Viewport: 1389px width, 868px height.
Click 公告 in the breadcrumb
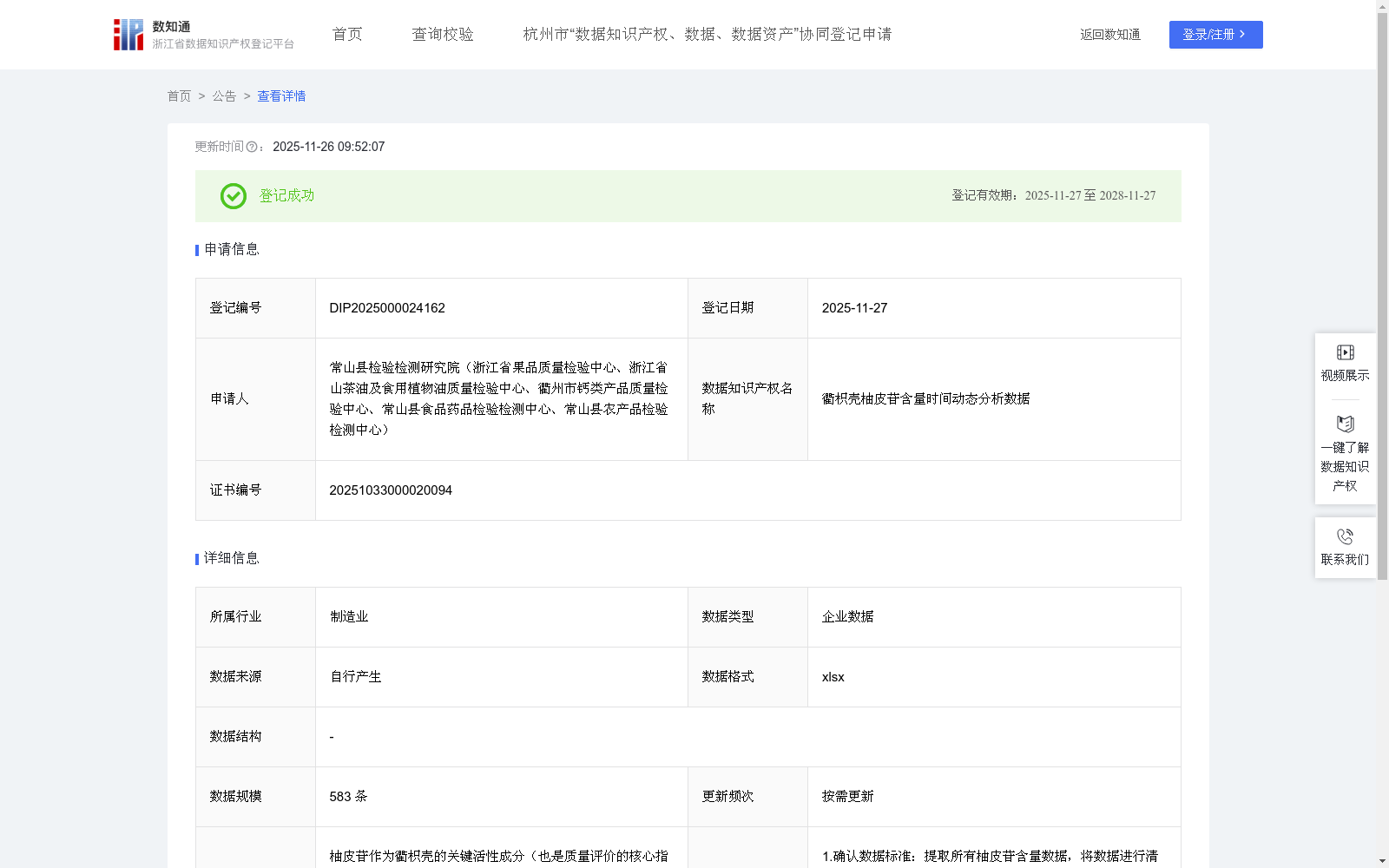tap(224, 96)
